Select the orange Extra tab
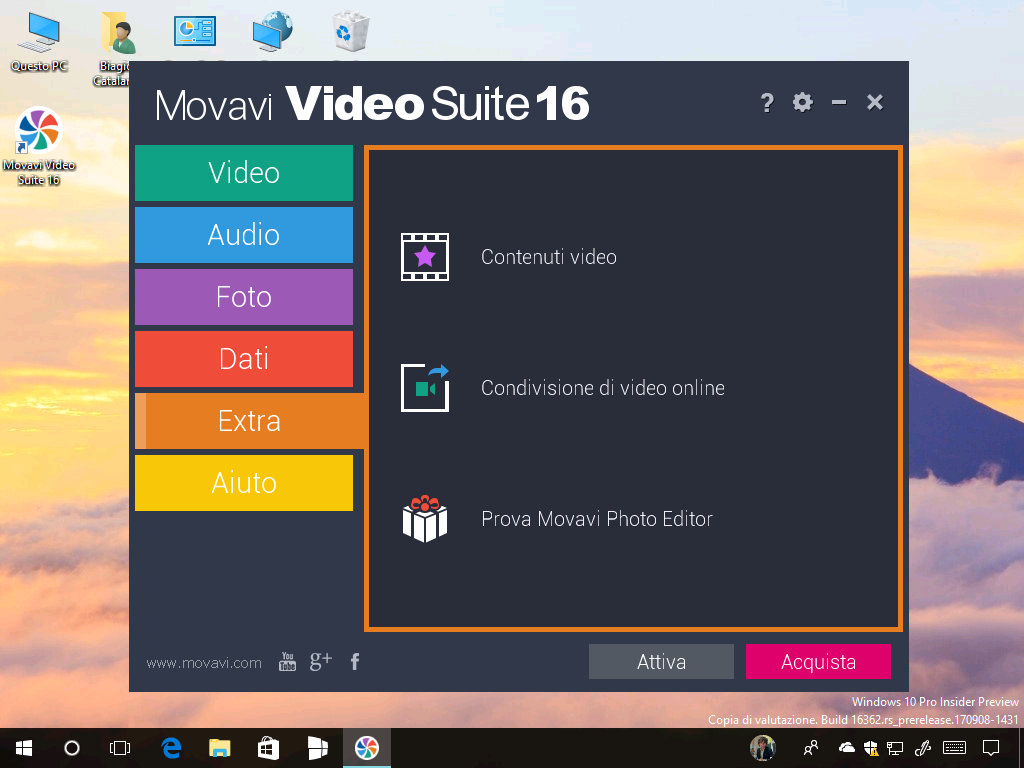This screenshot has width=1024, height=768. [x=249, y=421]
